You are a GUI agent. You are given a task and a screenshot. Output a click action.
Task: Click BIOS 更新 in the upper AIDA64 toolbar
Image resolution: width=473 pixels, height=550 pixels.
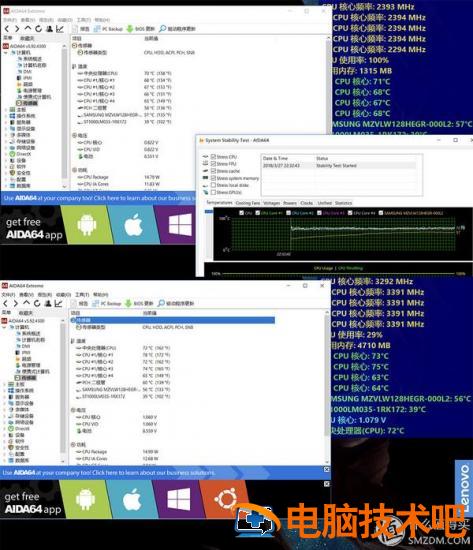click(141, 29)
